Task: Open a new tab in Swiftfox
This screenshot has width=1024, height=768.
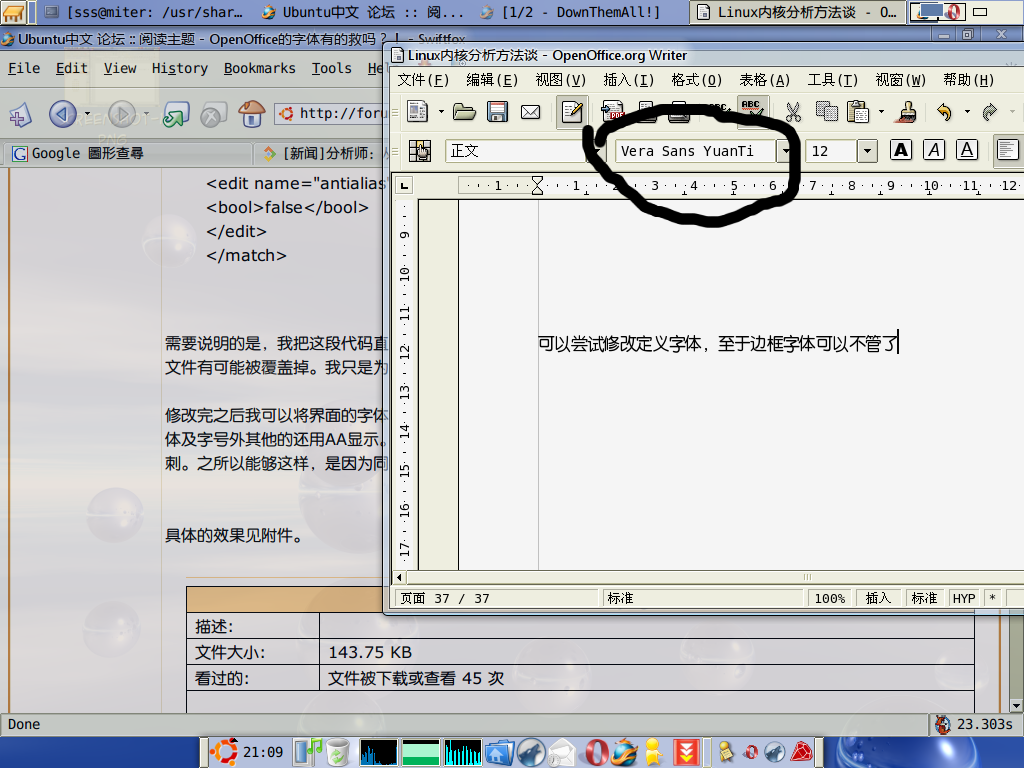Action: [x=20, y=116]
